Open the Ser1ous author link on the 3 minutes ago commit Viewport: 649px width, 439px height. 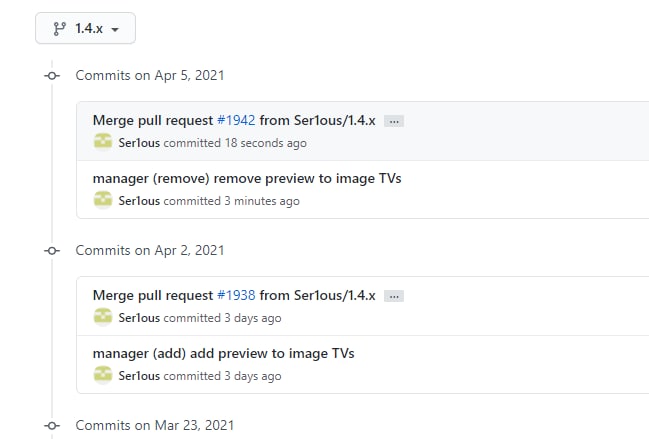pos(139,201)
